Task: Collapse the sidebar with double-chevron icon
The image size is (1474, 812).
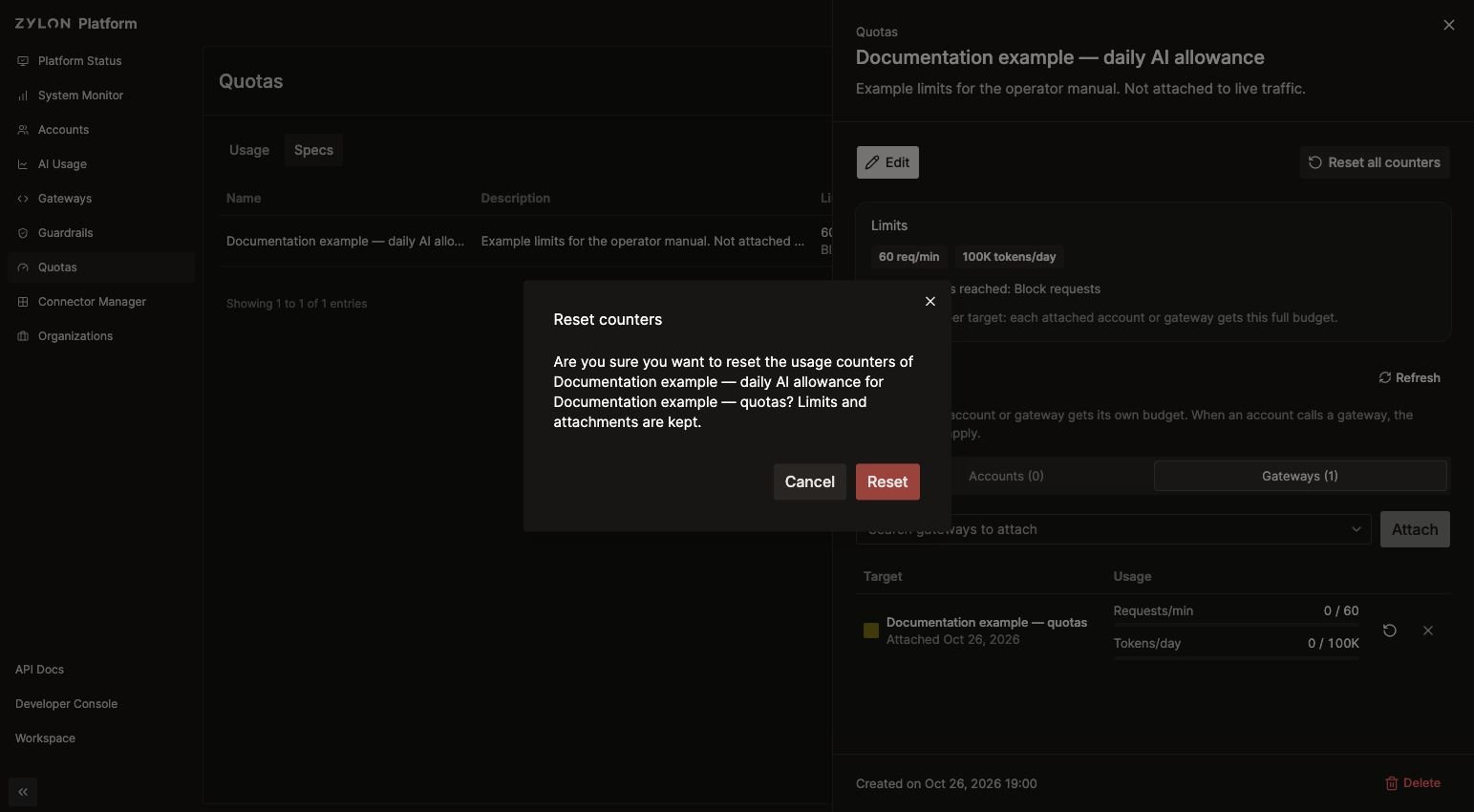Action: click(23, 792)
